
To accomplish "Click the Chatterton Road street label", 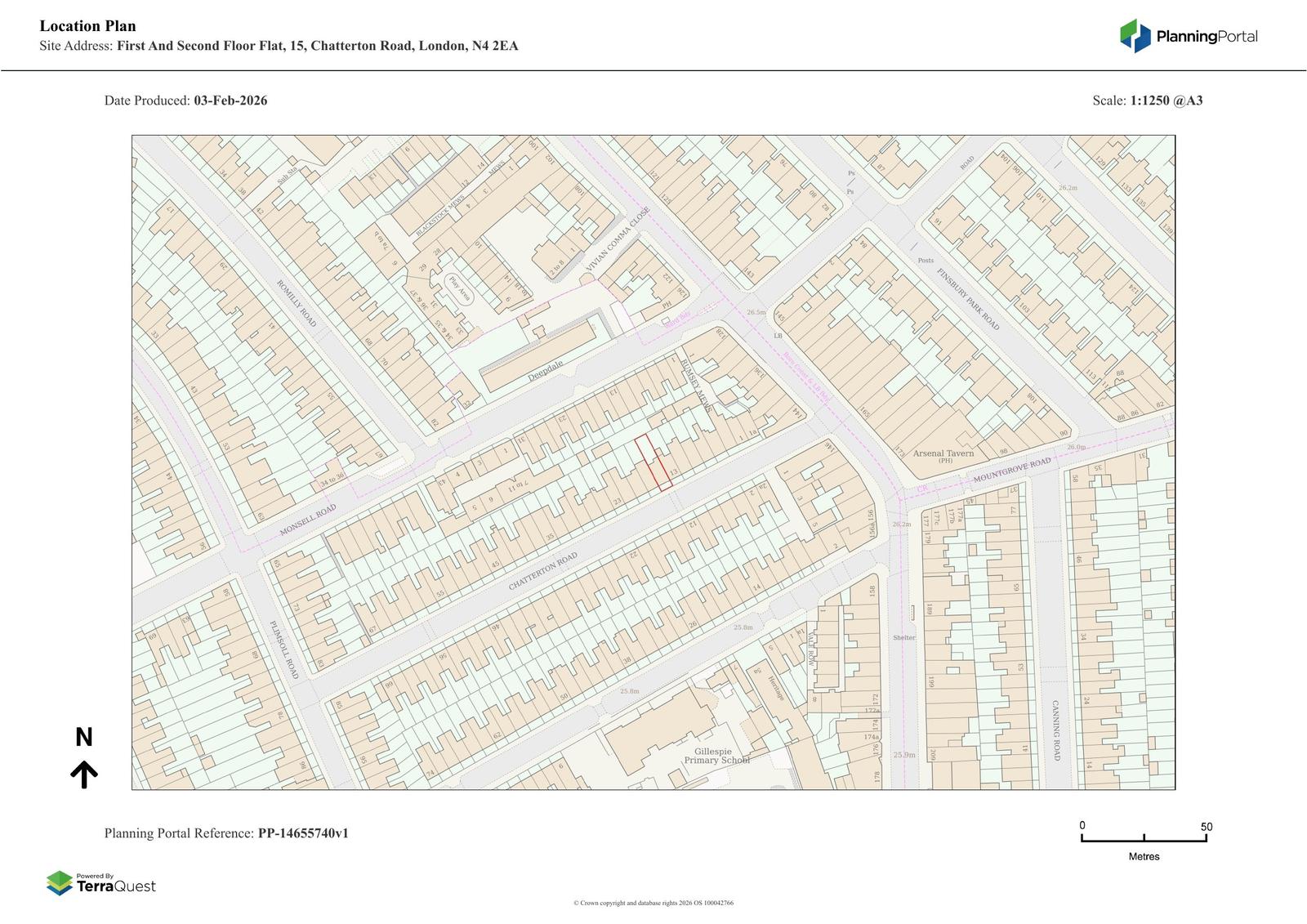I will [x=542, y=571].
